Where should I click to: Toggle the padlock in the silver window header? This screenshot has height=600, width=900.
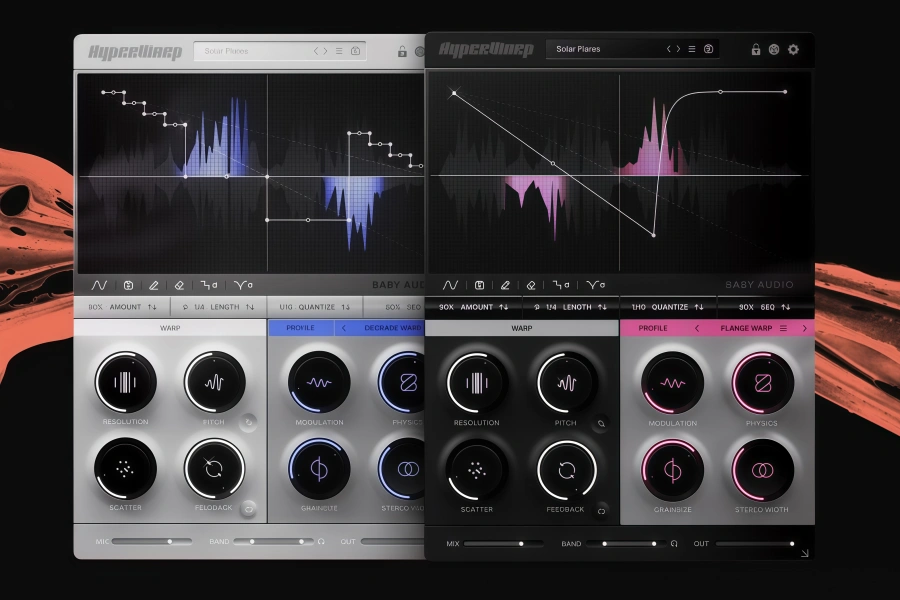click(x=402, y=52)
